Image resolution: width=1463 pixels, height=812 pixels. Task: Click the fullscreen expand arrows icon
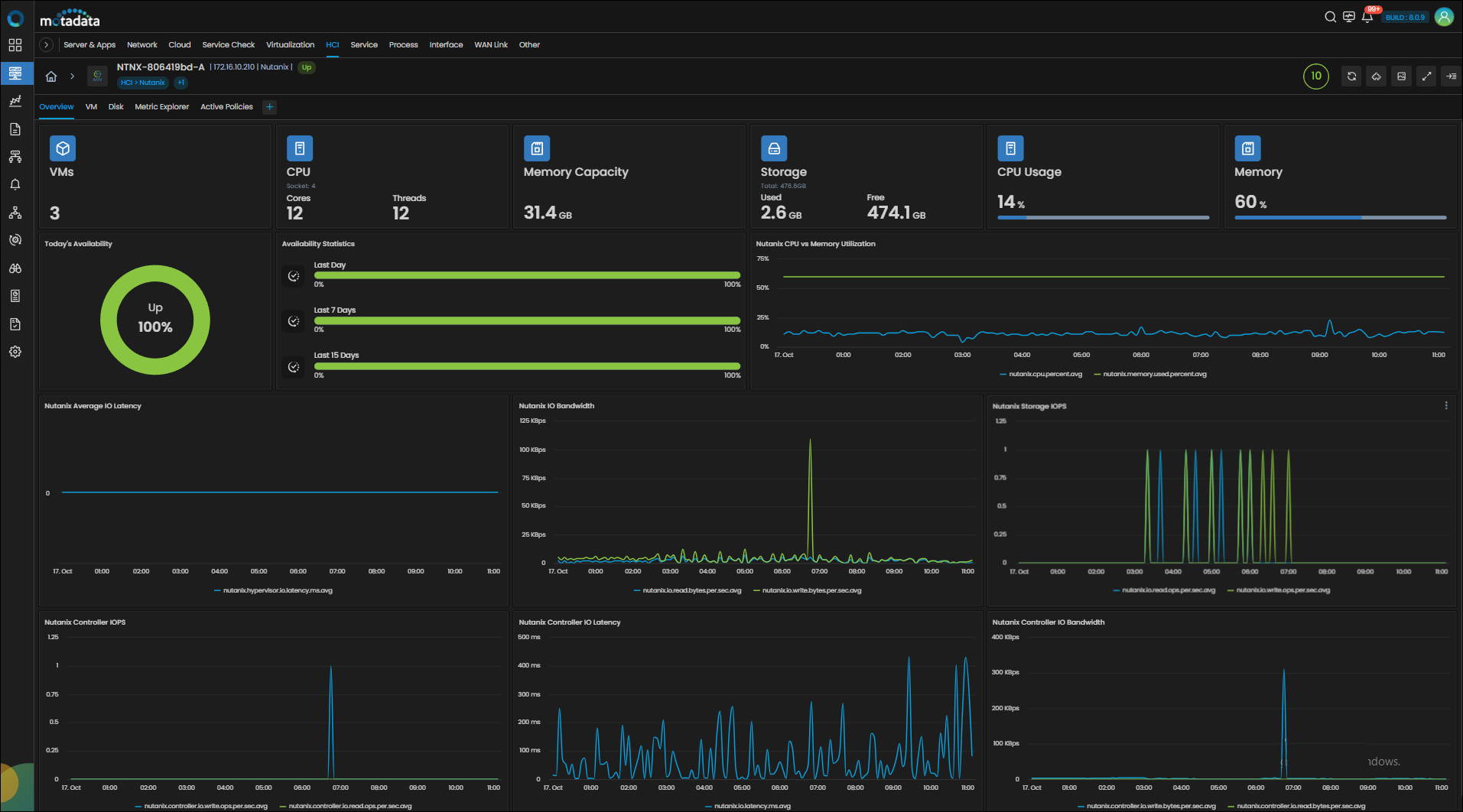(x=1426, y=76)
